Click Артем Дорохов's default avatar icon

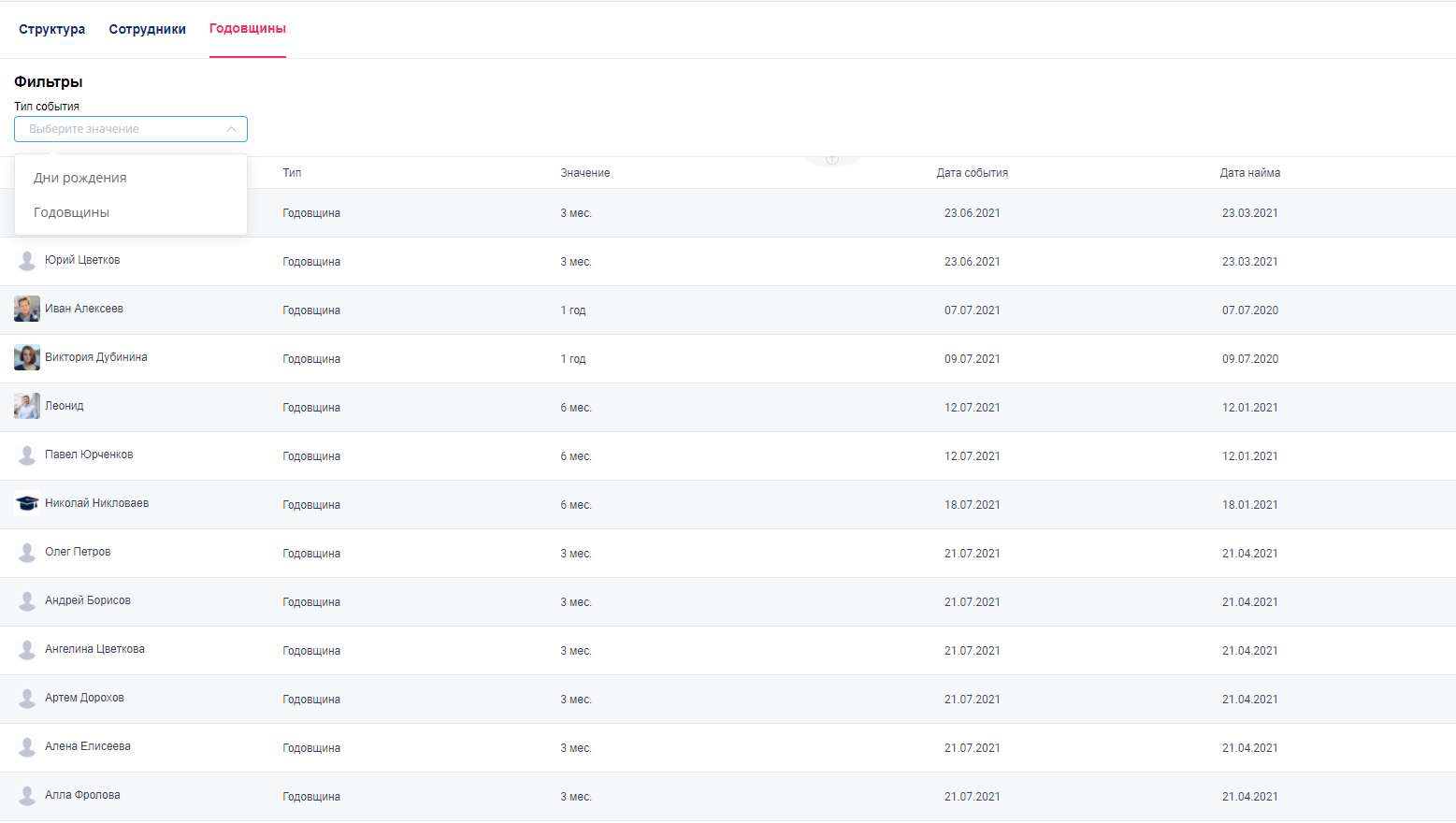[x=27, y=699]
